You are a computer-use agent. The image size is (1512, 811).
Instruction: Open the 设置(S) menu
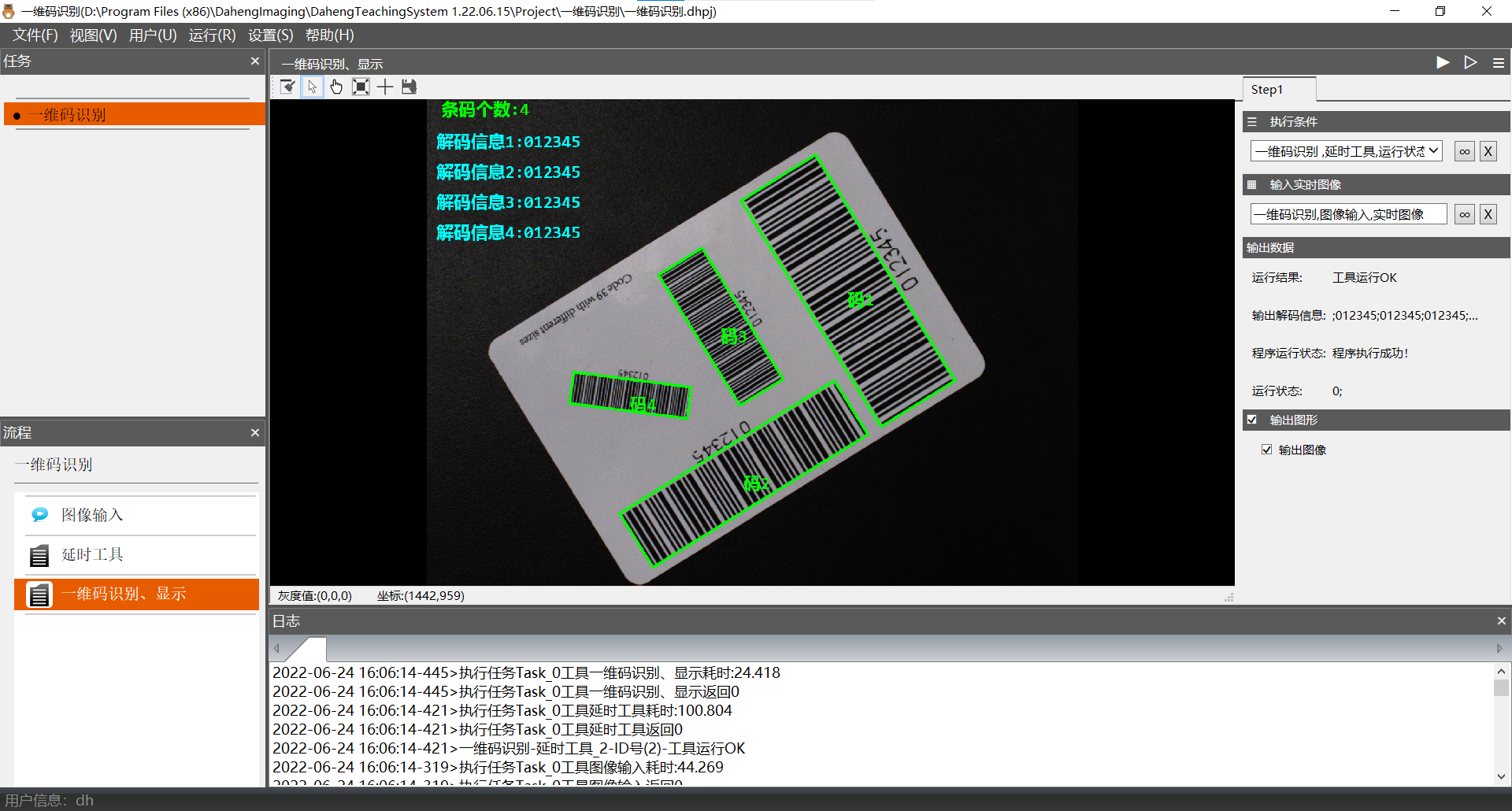tap(270, 35)
